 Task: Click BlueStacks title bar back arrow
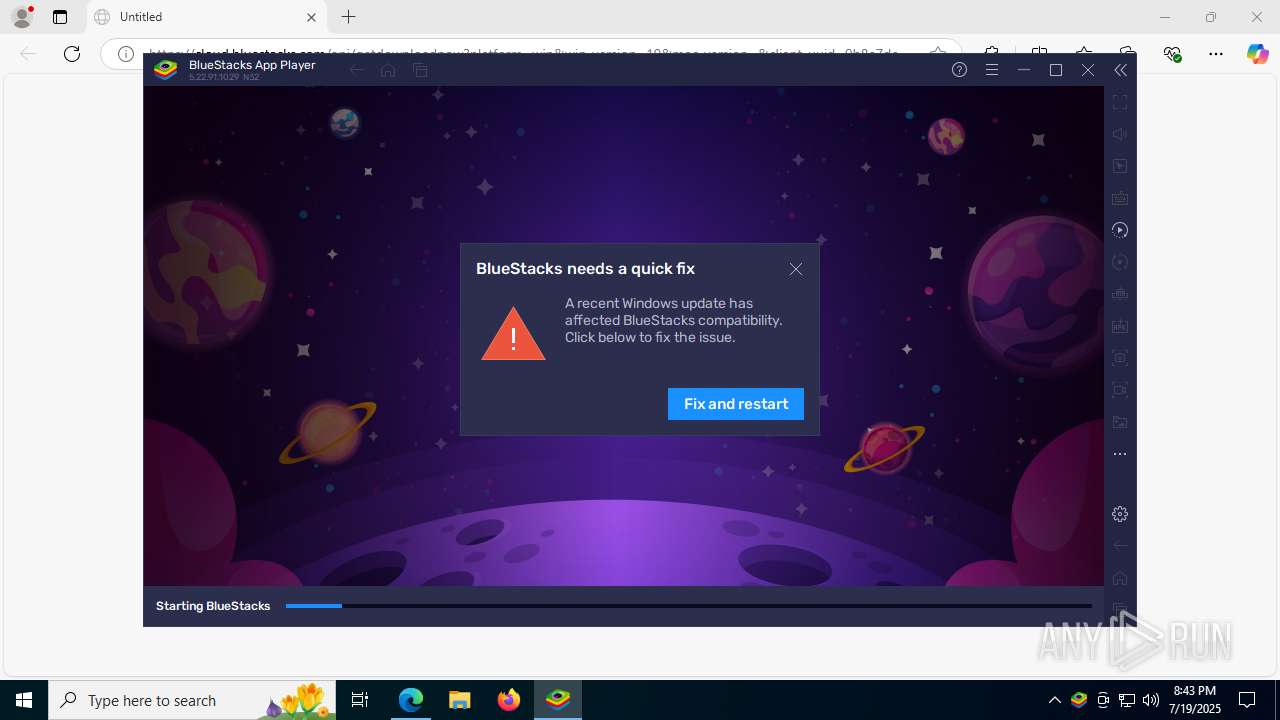(x=357, y=70)
